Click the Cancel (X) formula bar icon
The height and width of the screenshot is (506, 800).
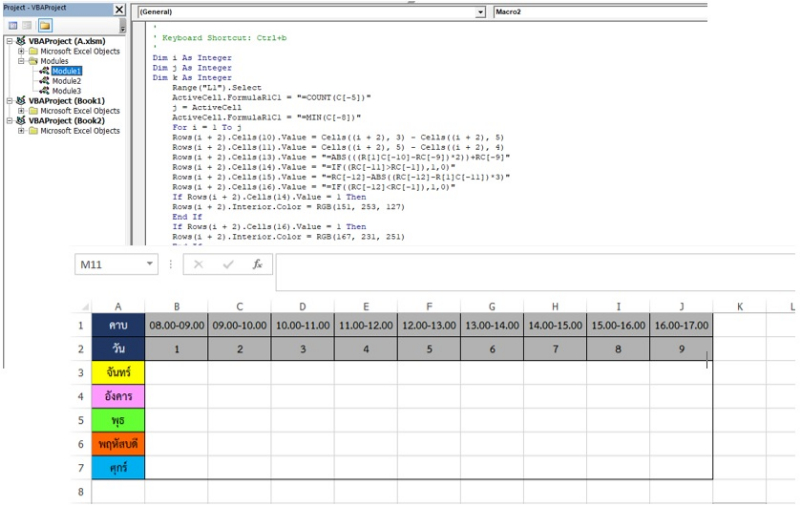198,264
